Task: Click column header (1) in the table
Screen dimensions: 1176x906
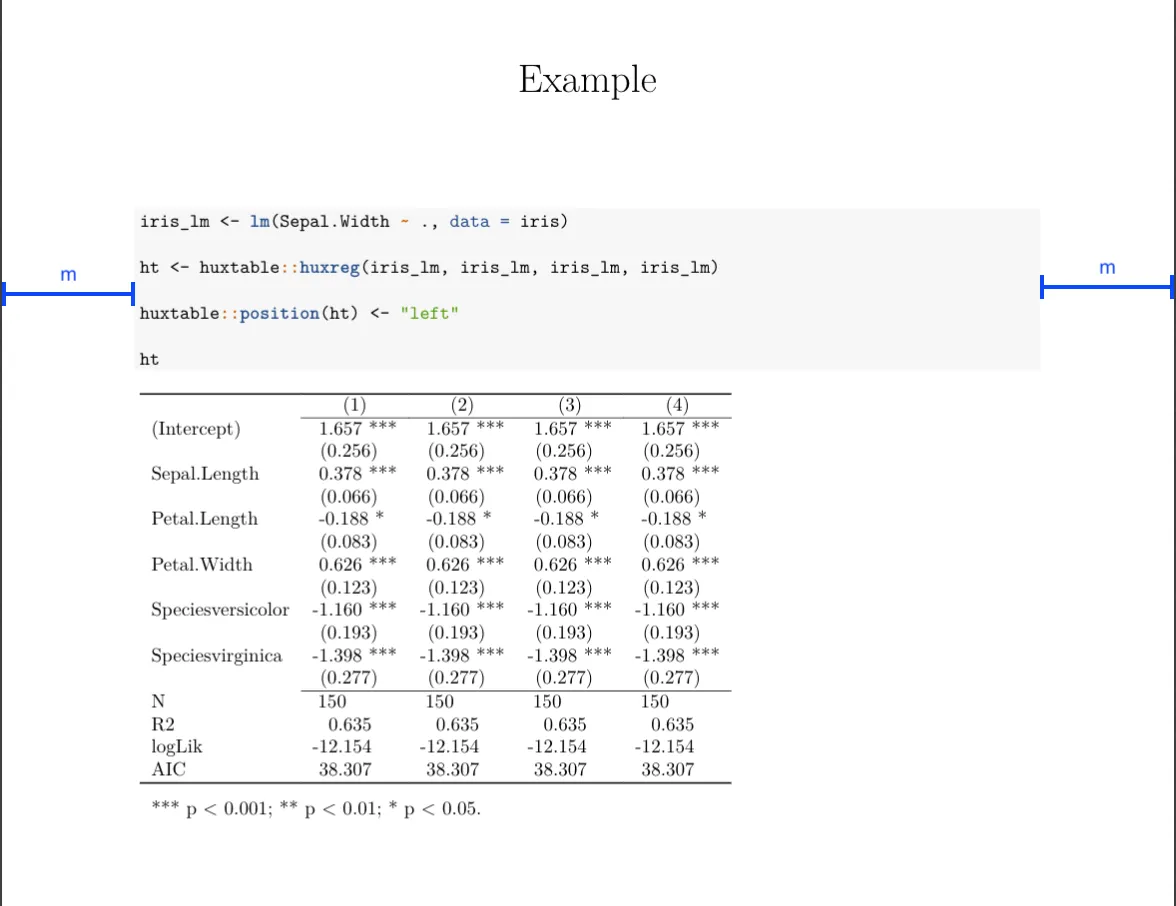Action: 355,405
